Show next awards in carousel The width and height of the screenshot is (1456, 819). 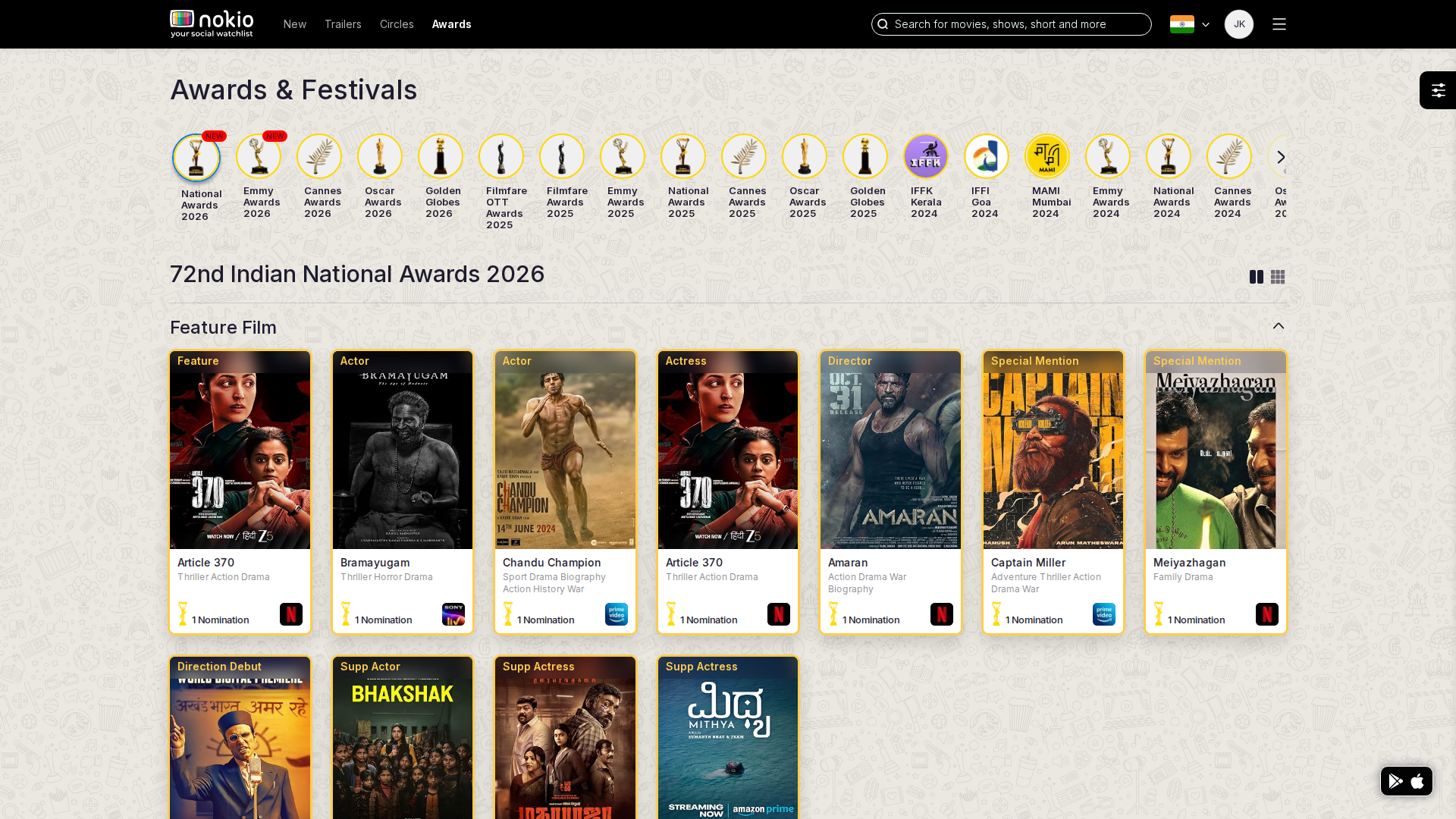point(1281,157)
